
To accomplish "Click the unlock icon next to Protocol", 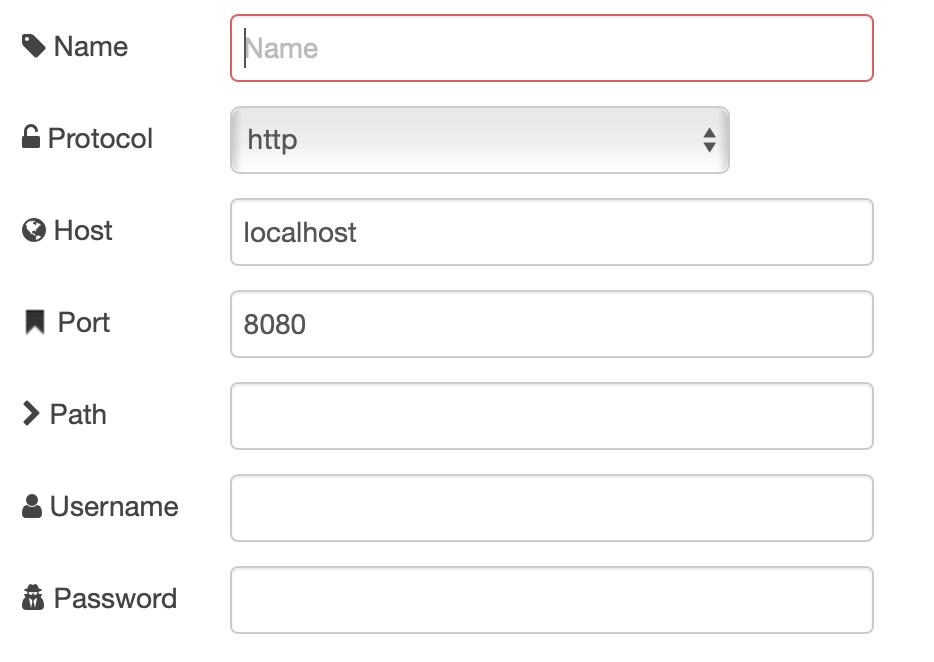I will coord(31,137).
